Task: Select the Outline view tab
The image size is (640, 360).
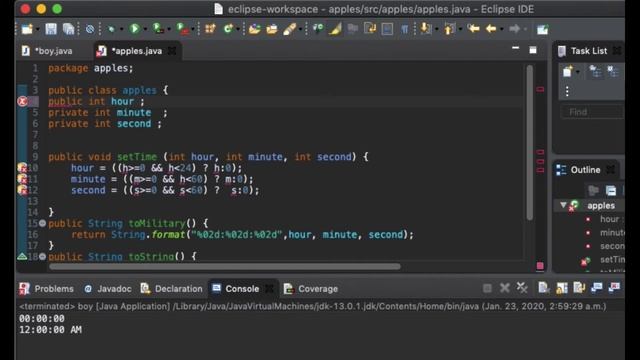Action: 579,170
